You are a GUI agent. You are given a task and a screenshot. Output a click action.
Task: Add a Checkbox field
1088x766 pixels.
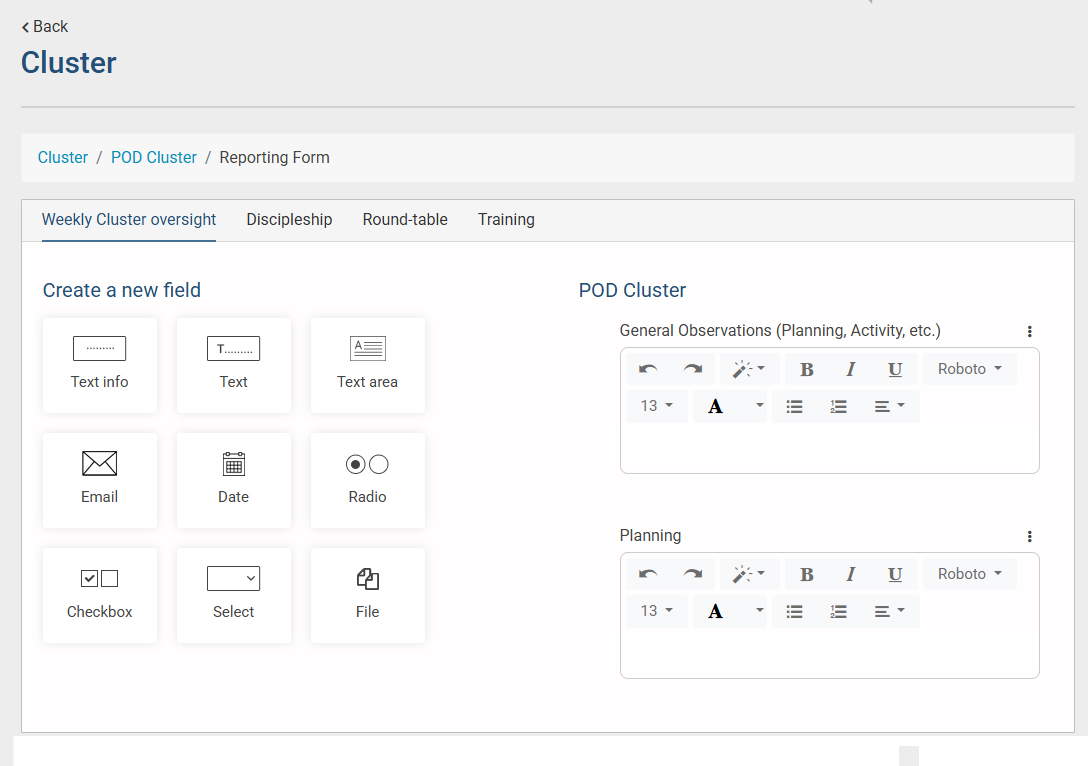pyautogui.click(x=100, y=595)
